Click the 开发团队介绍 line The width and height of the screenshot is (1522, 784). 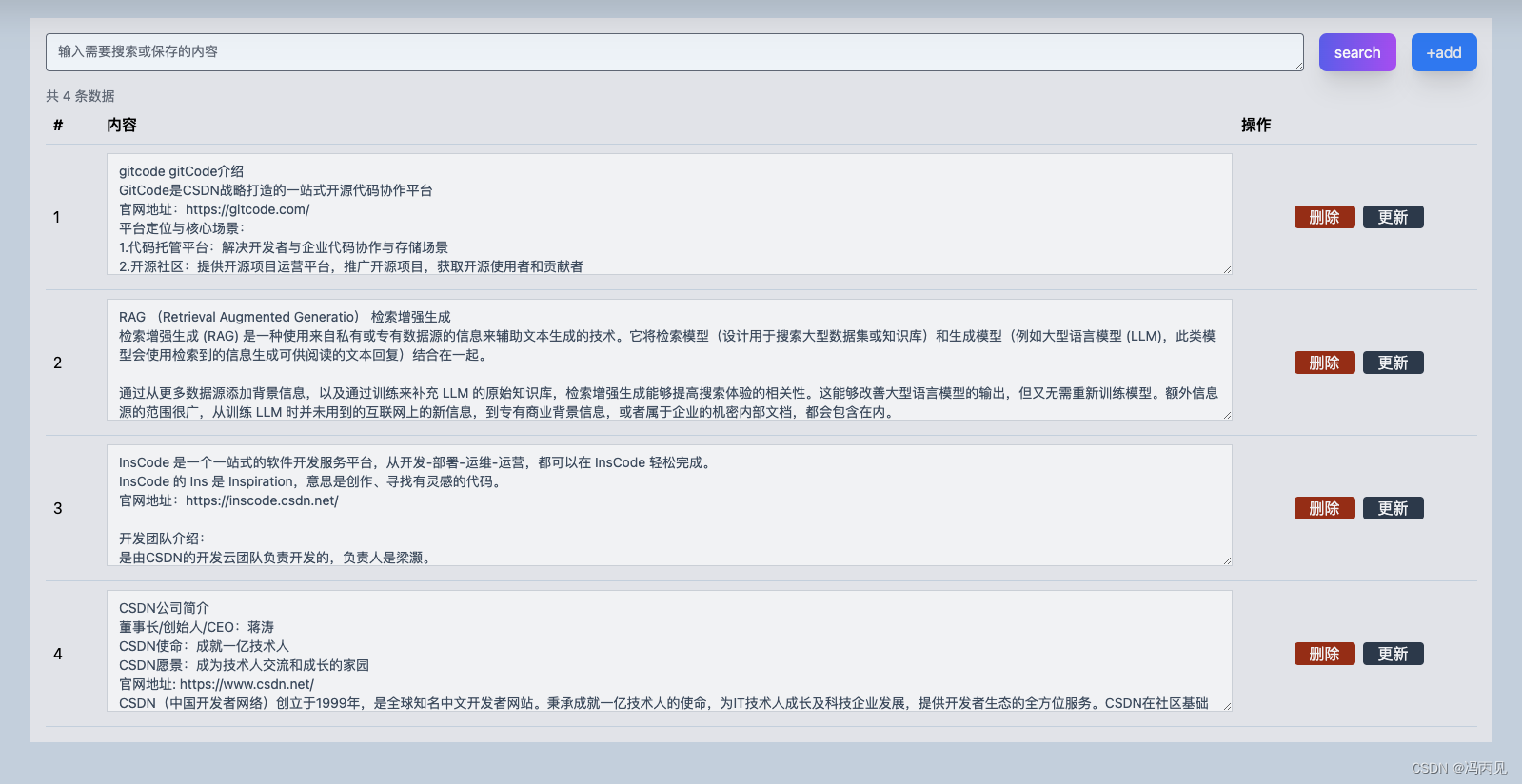(162, 539)
